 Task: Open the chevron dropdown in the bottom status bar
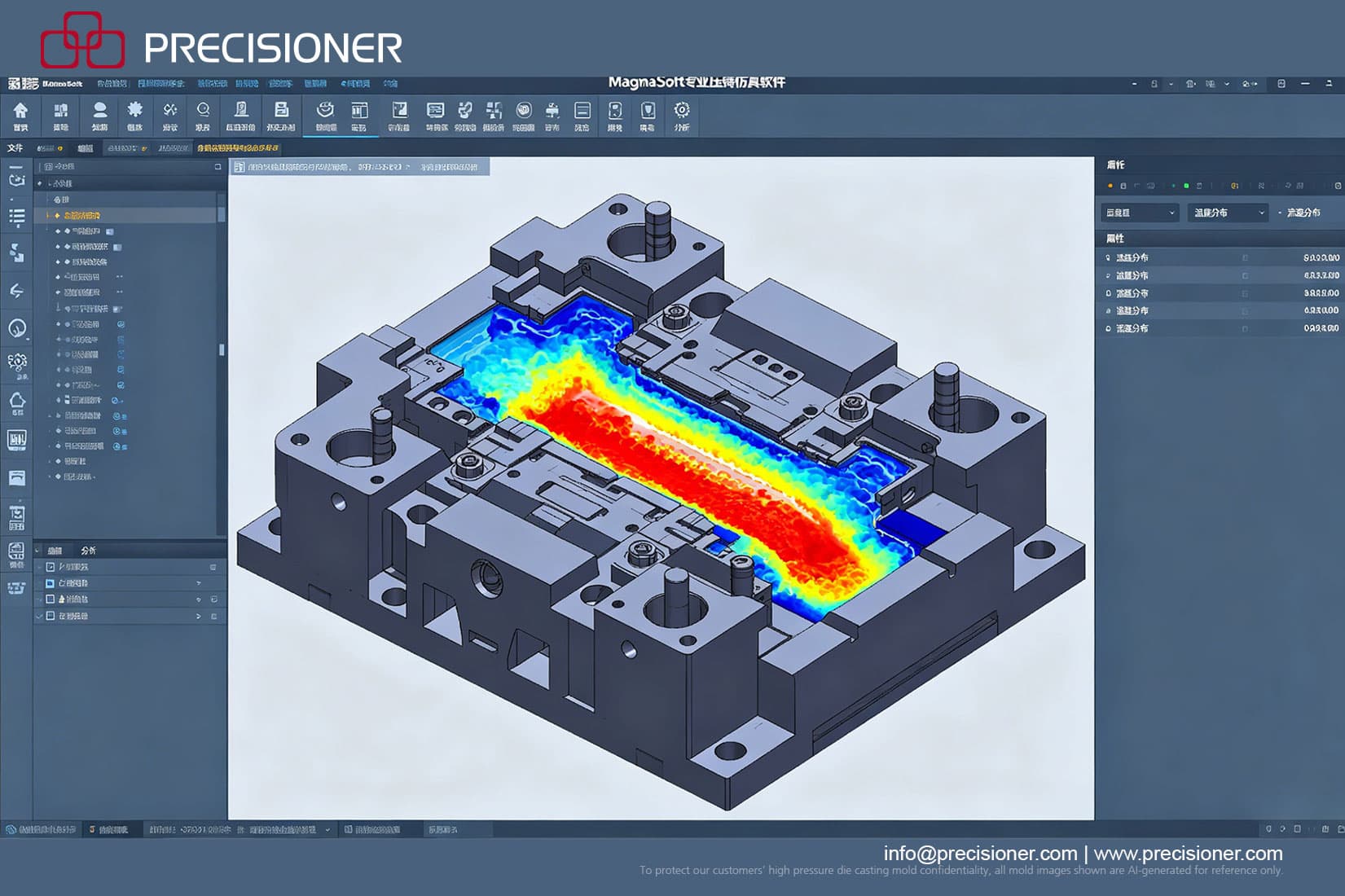click(x=327, y=830)
